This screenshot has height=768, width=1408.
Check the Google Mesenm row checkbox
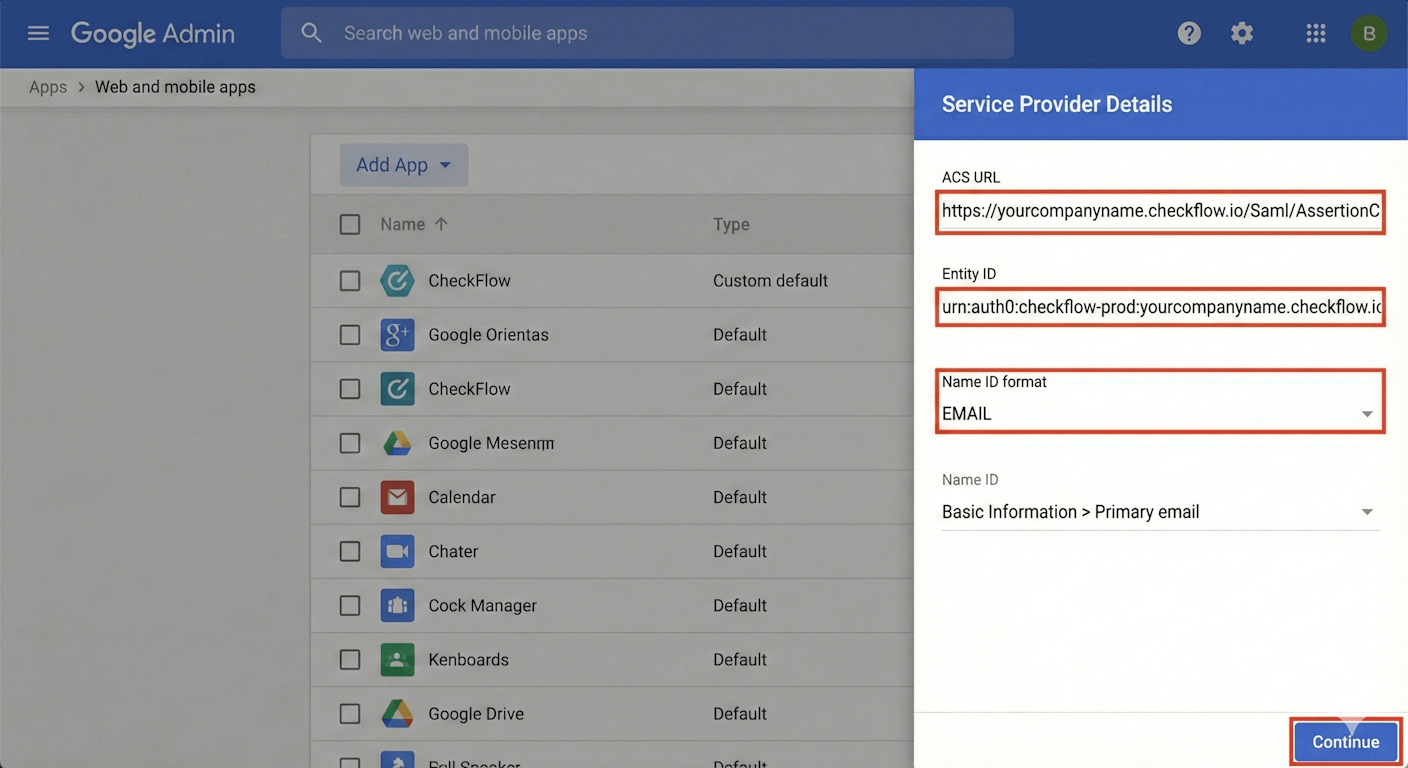click(350, 443)
